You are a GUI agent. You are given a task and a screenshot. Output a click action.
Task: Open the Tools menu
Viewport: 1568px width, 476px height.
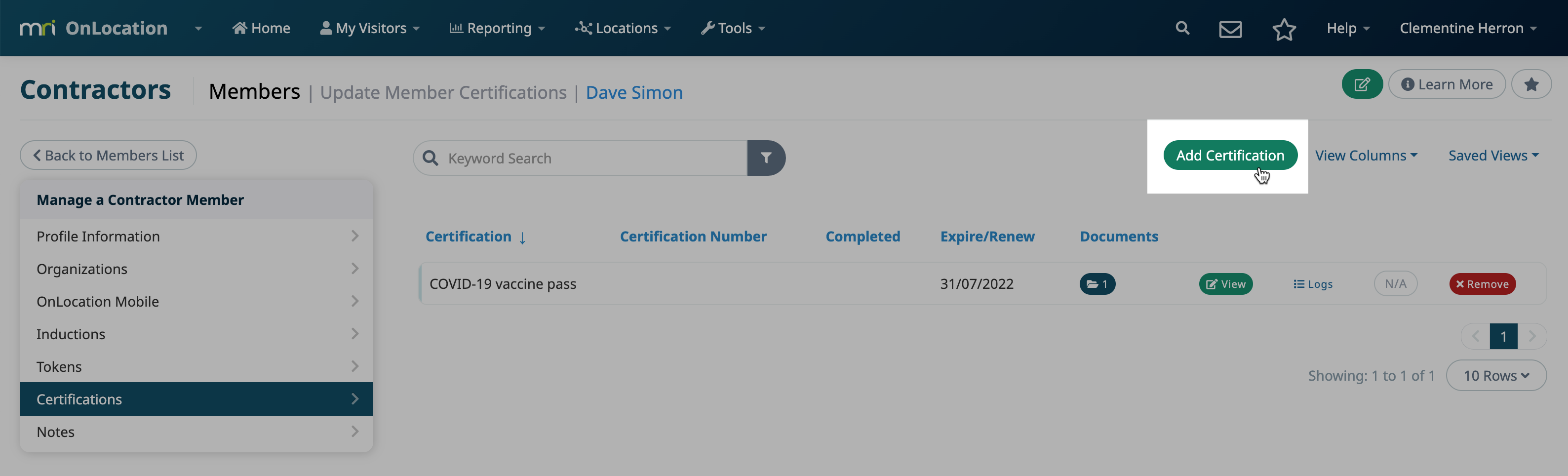pos(733,28)
